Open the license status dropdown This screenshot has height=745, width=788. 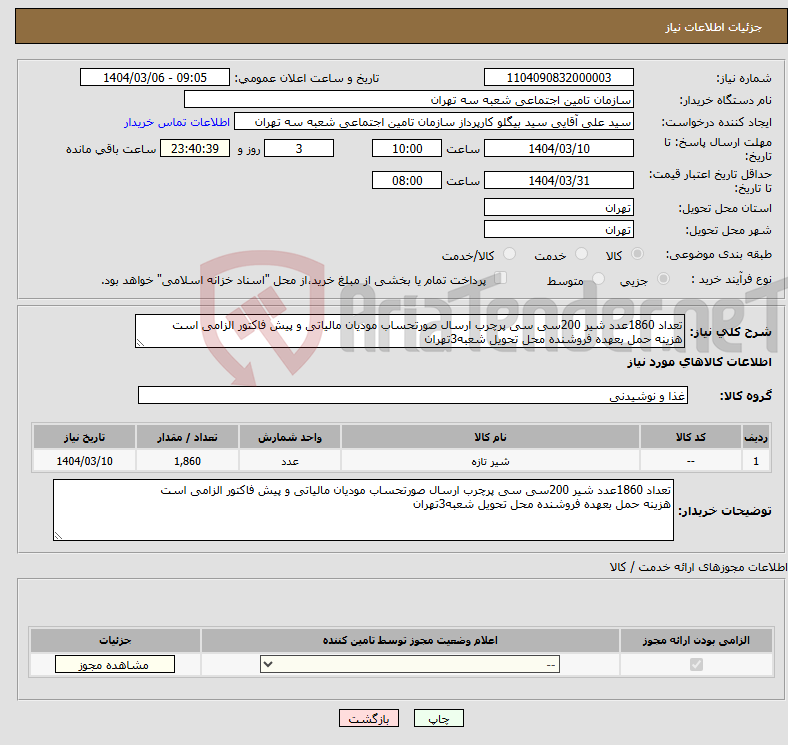click(x=410, y=665)
